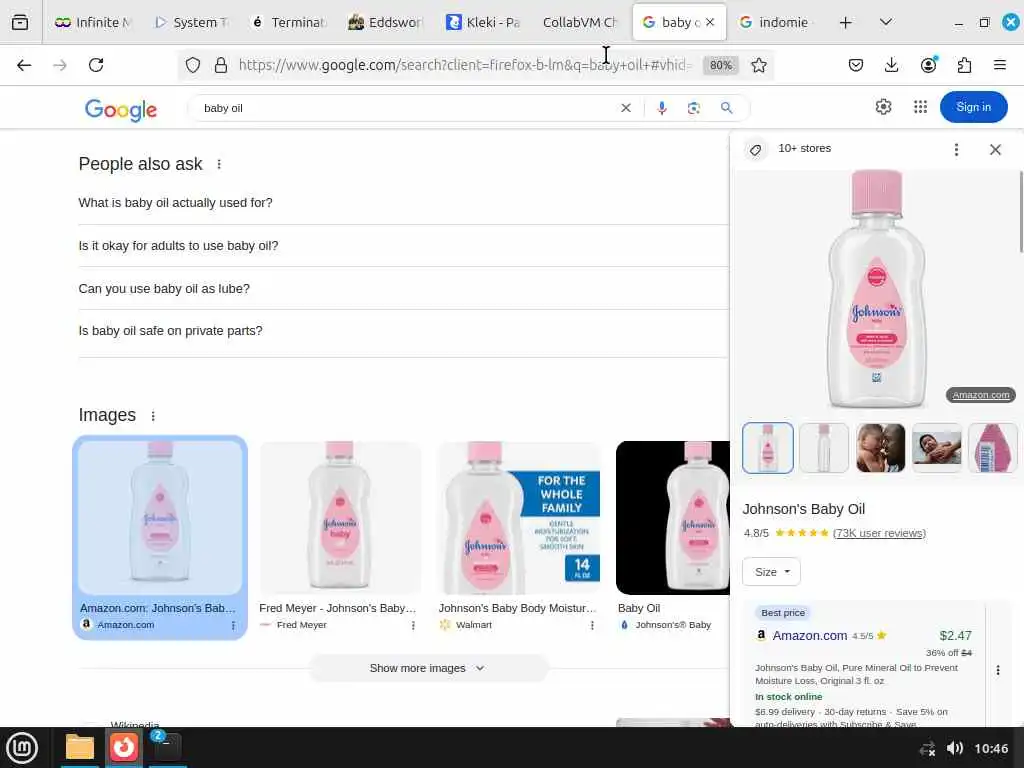
Task: Open Pocket save icon
Action: 856,65
